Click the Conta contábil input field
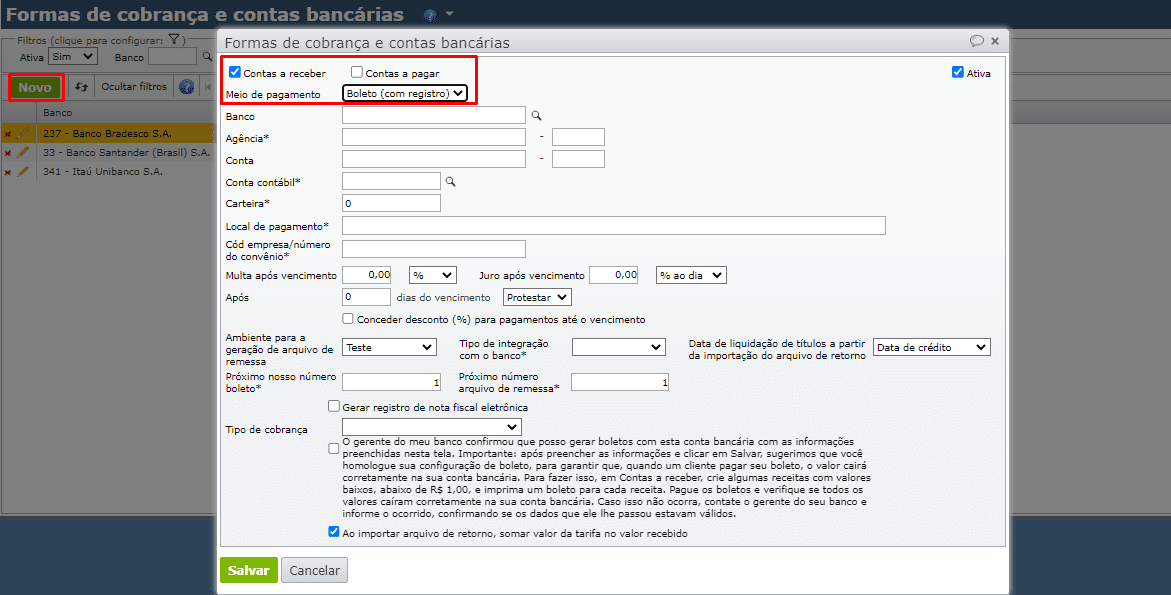The height and width of the screenshot is (595, 1171). click(391, 181)
